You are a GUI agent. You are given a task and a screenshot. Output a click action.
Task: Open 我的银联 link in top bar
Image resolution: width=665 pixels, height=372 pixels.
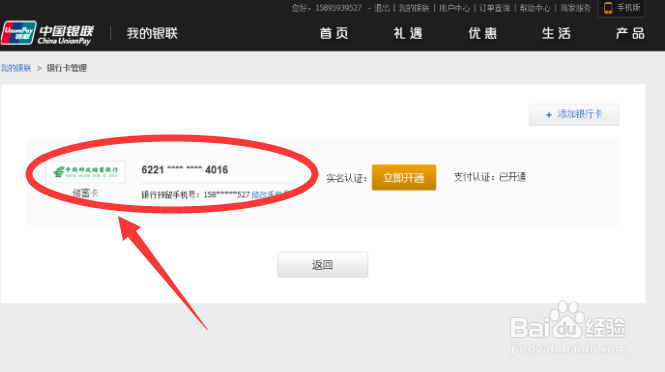[414, 8]
